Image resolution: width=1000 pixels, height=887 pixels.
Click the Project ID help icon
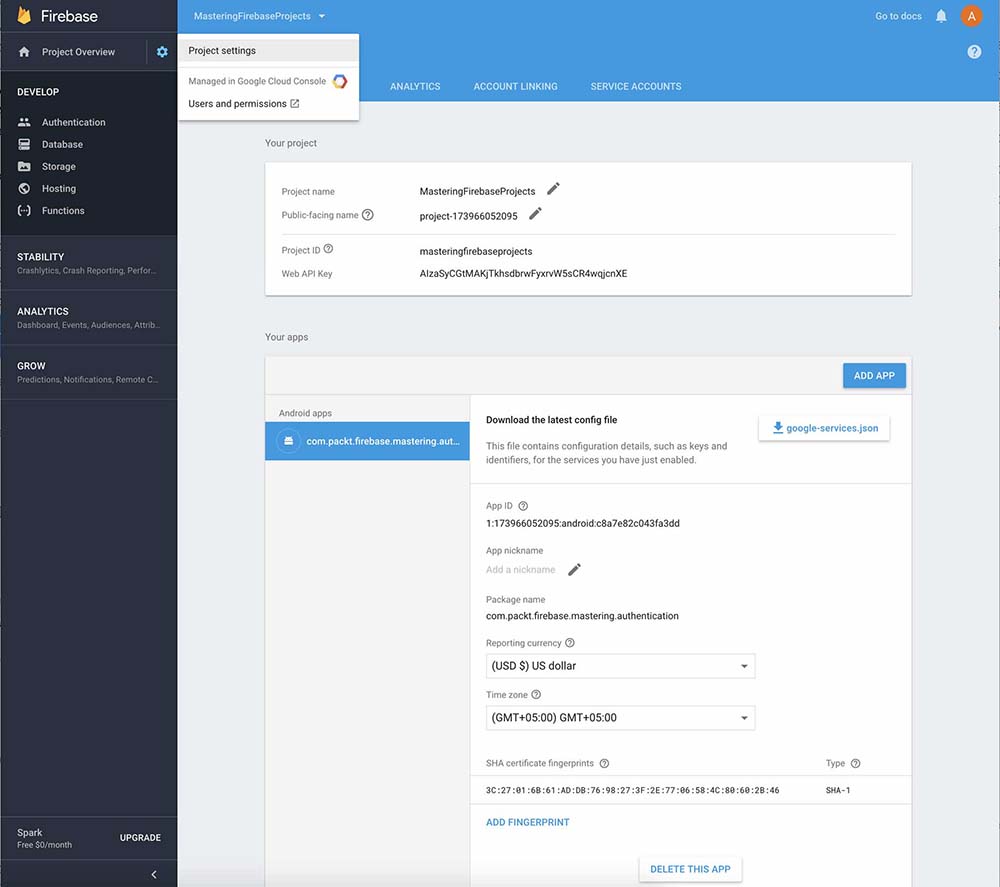pos(328,250)
